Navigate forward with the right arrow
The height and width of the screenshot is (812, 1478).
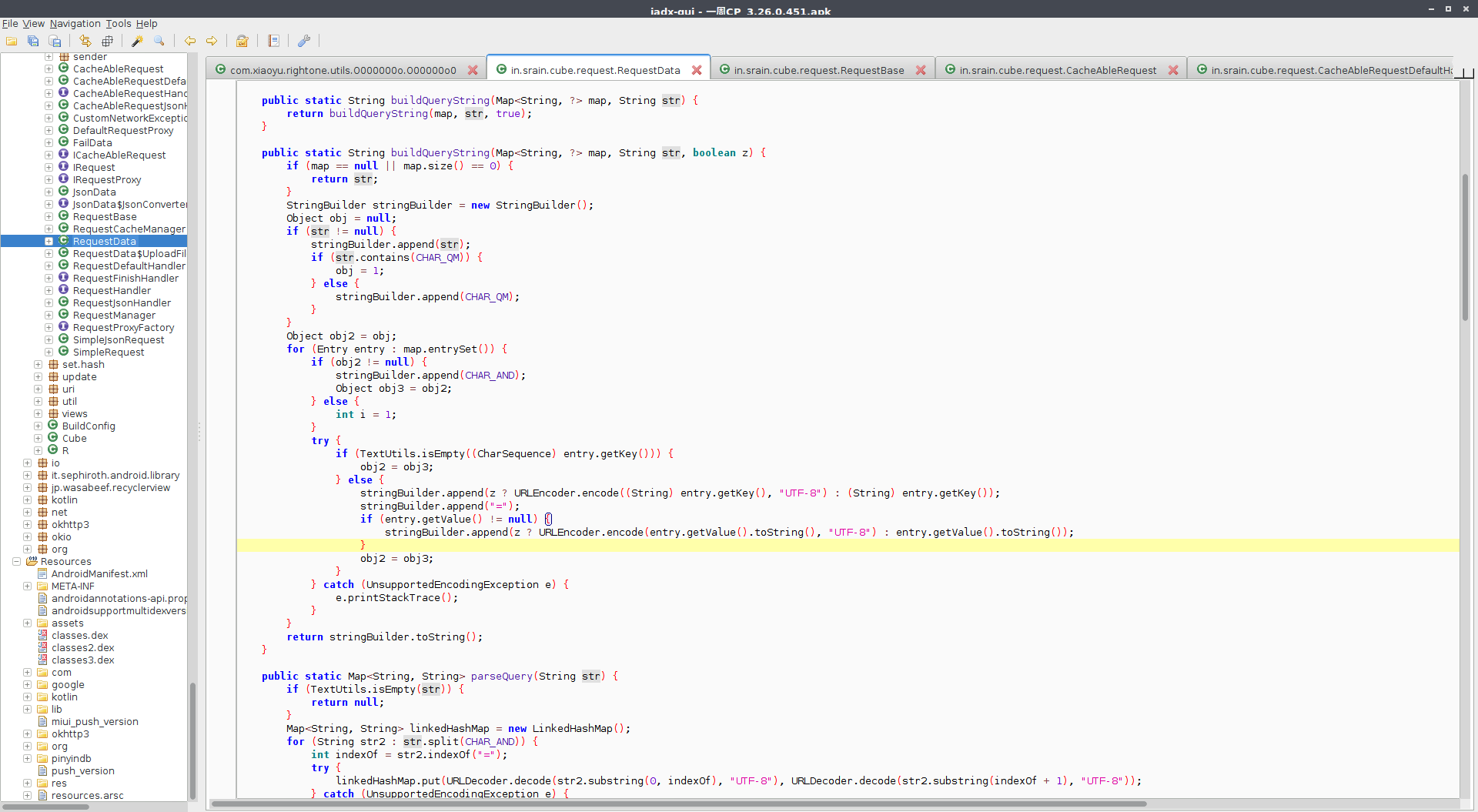click(x=211, y=41)
